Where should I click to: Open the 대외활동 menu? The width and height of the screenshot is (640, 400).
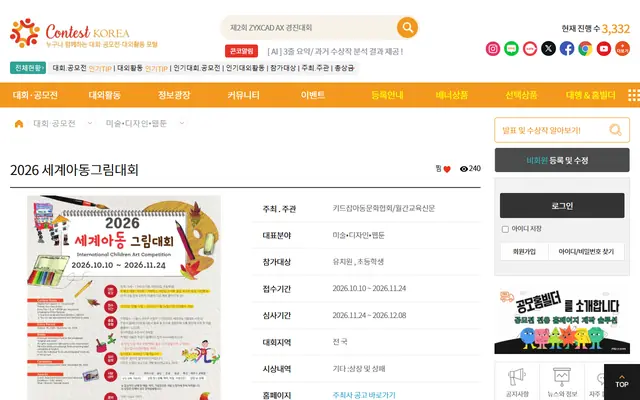(x=104, y=95)
